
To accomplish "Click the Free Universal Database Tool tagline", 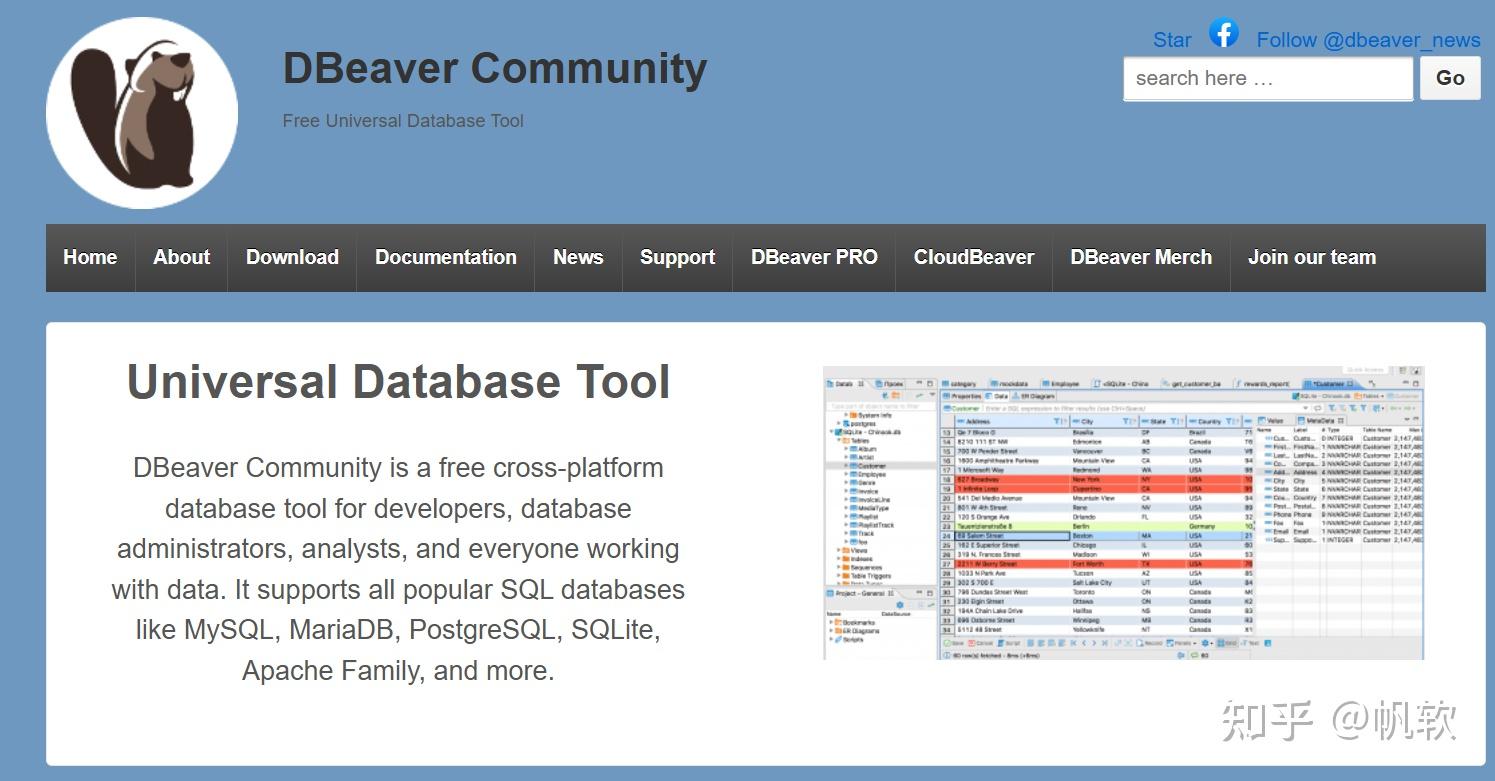I will tap(403, 121).
